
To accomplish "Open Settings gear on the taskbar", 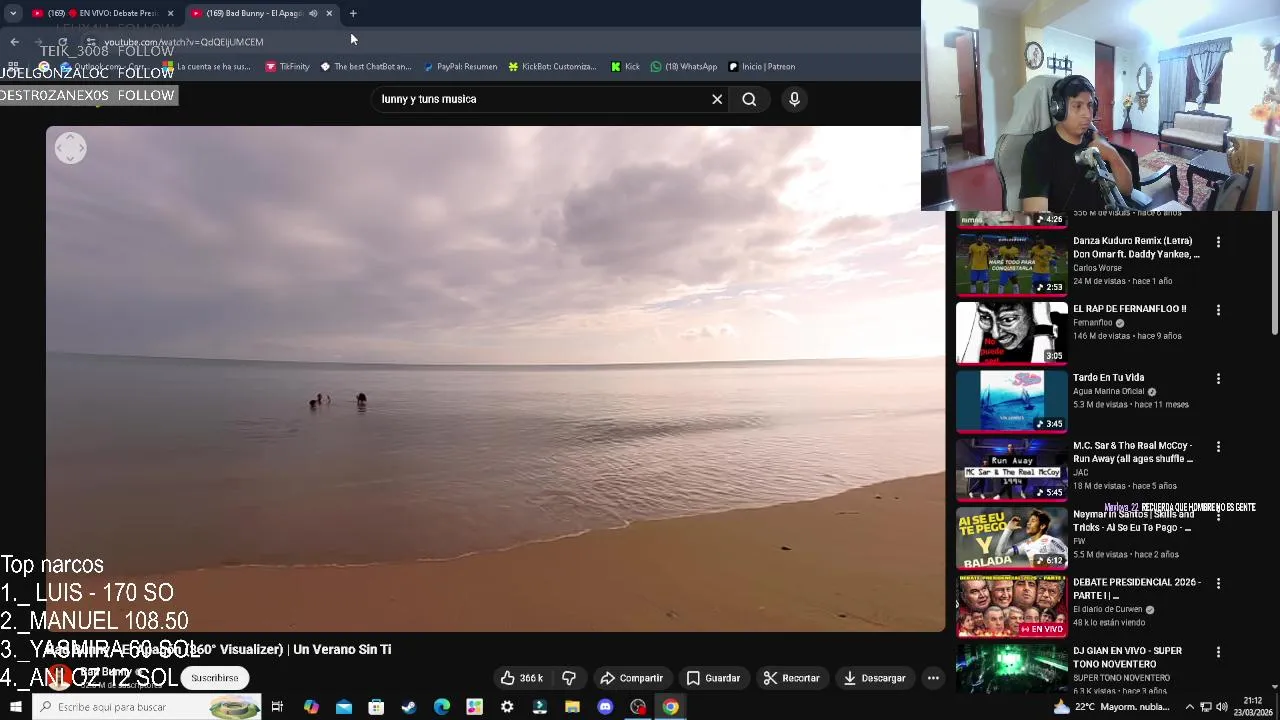I will coord(507,707).
